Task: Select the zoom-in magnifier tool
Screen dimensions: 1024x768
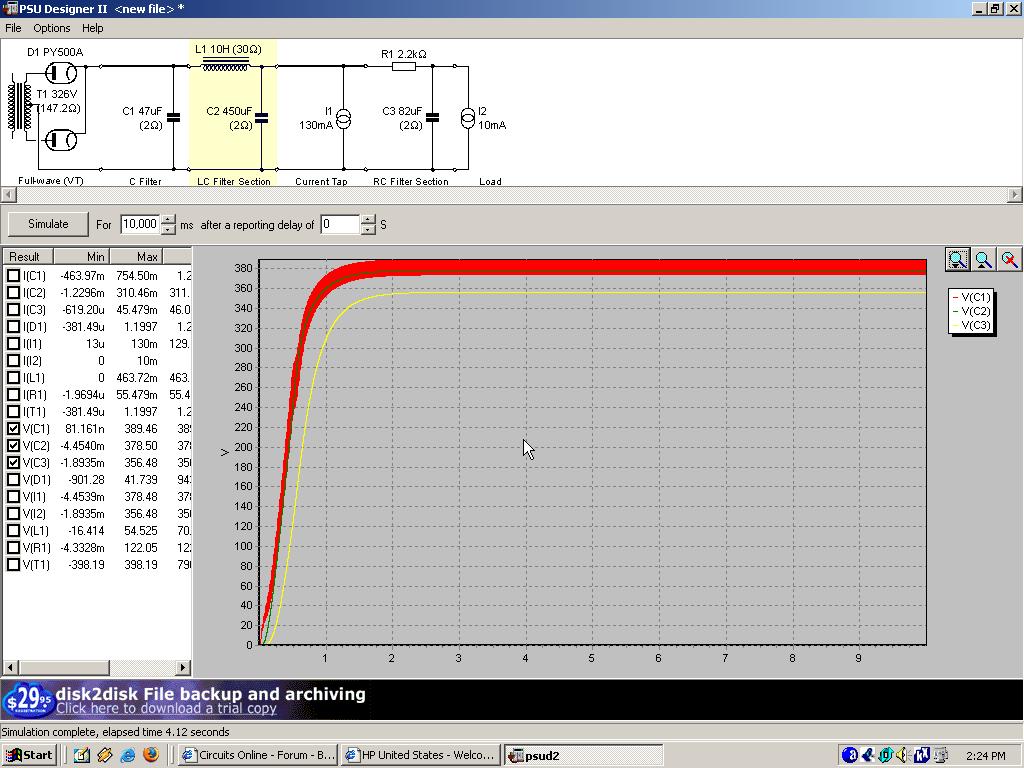Action: pos(957,260)
